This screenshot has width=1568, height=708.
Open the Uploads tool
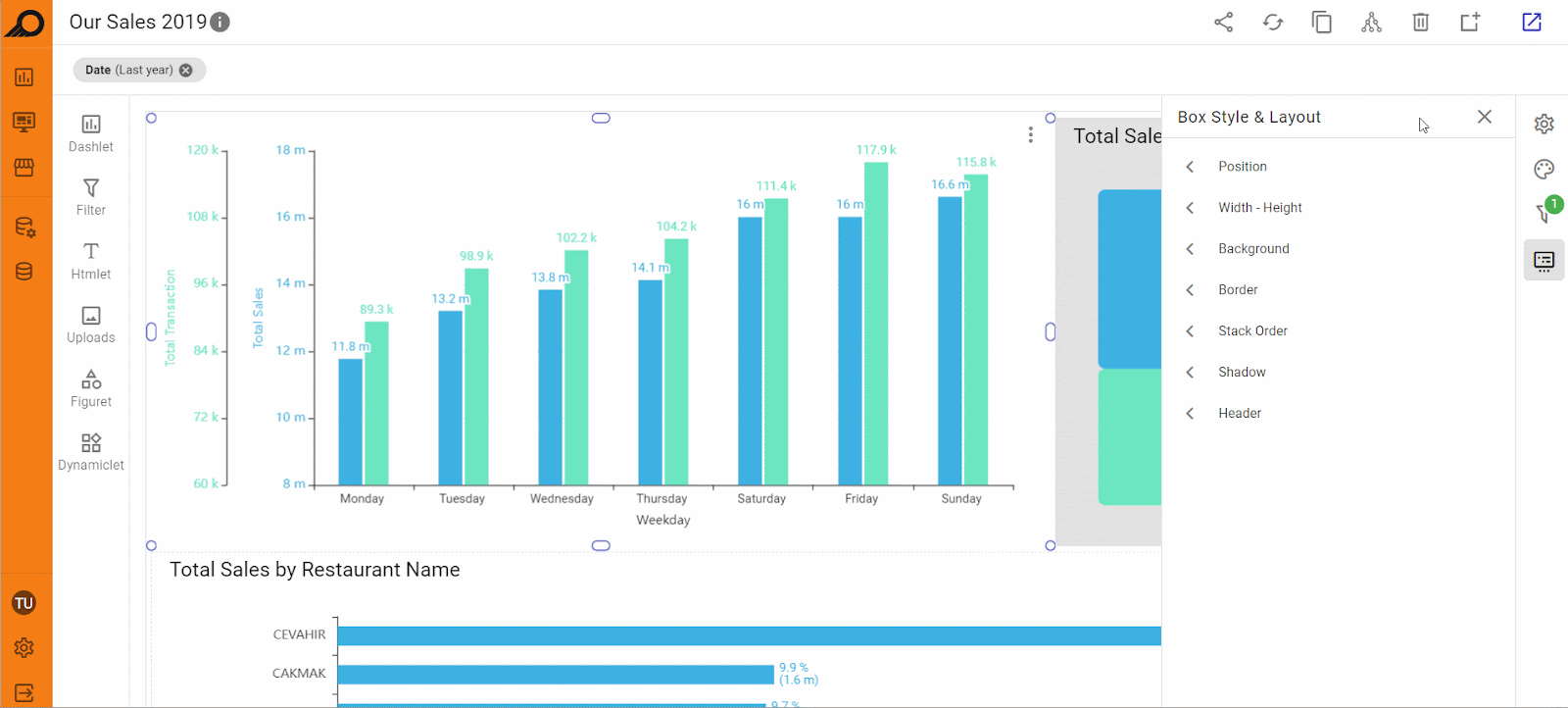pyautogui.click(x=91, y=324)
